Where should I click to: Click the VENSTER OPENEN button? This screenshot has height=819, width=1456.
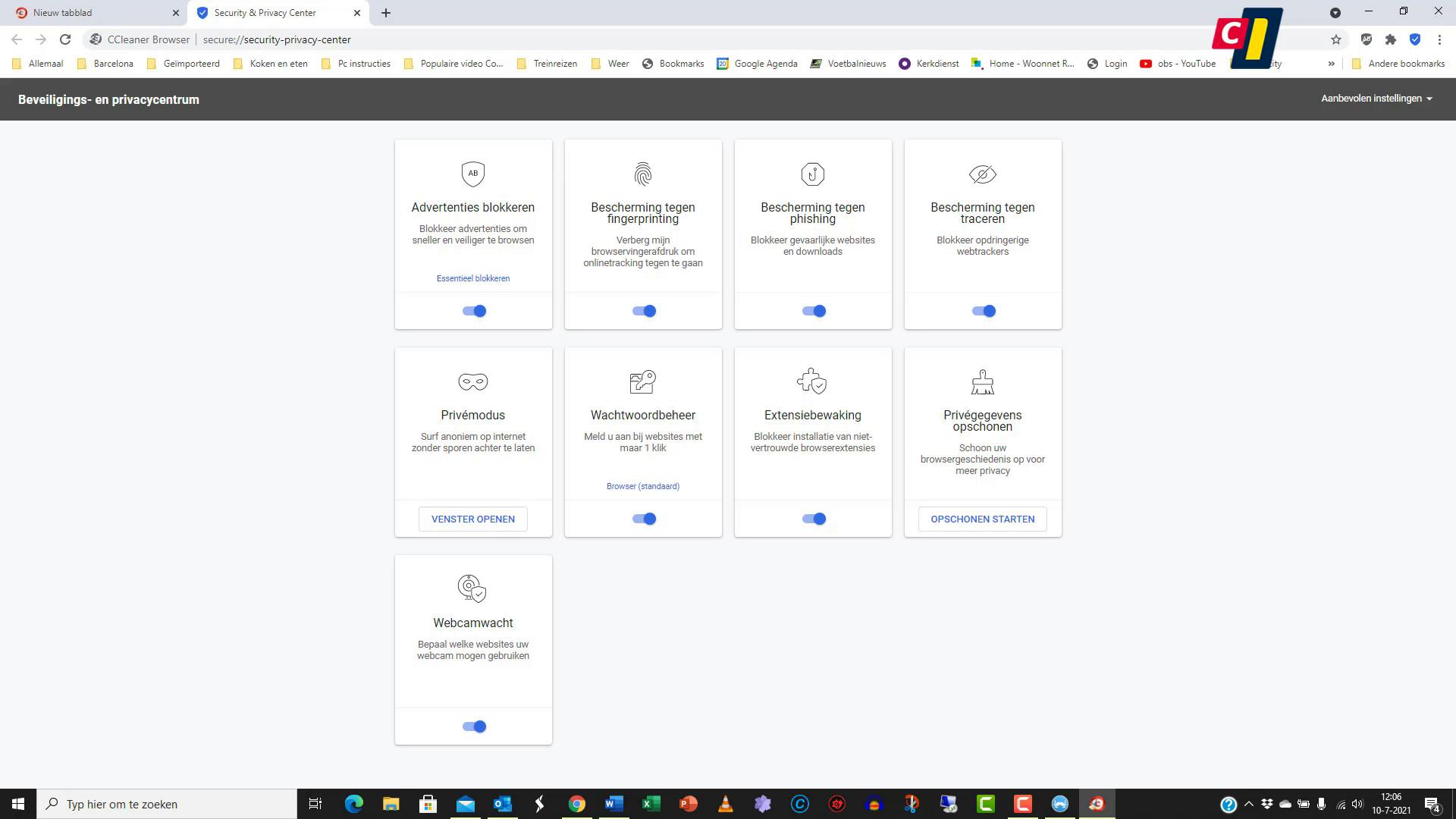(x=472, y=519)
